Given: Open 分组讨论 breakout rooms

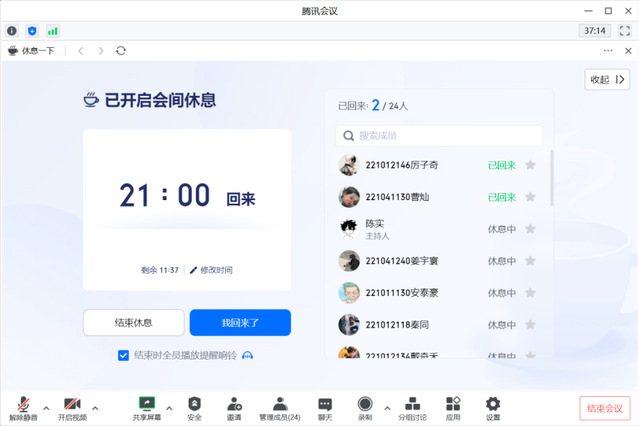Looking at the screenshot, I should click(412, 406).
